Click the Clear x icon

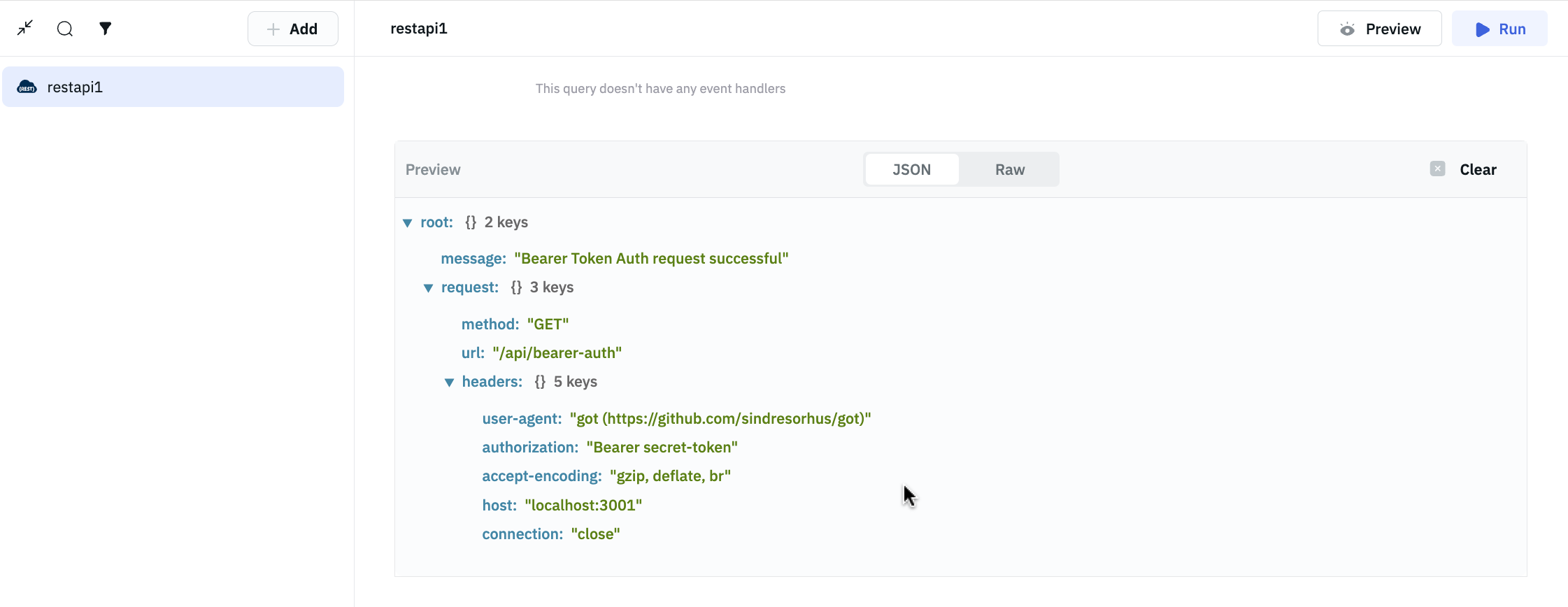tap(1437, 169)
